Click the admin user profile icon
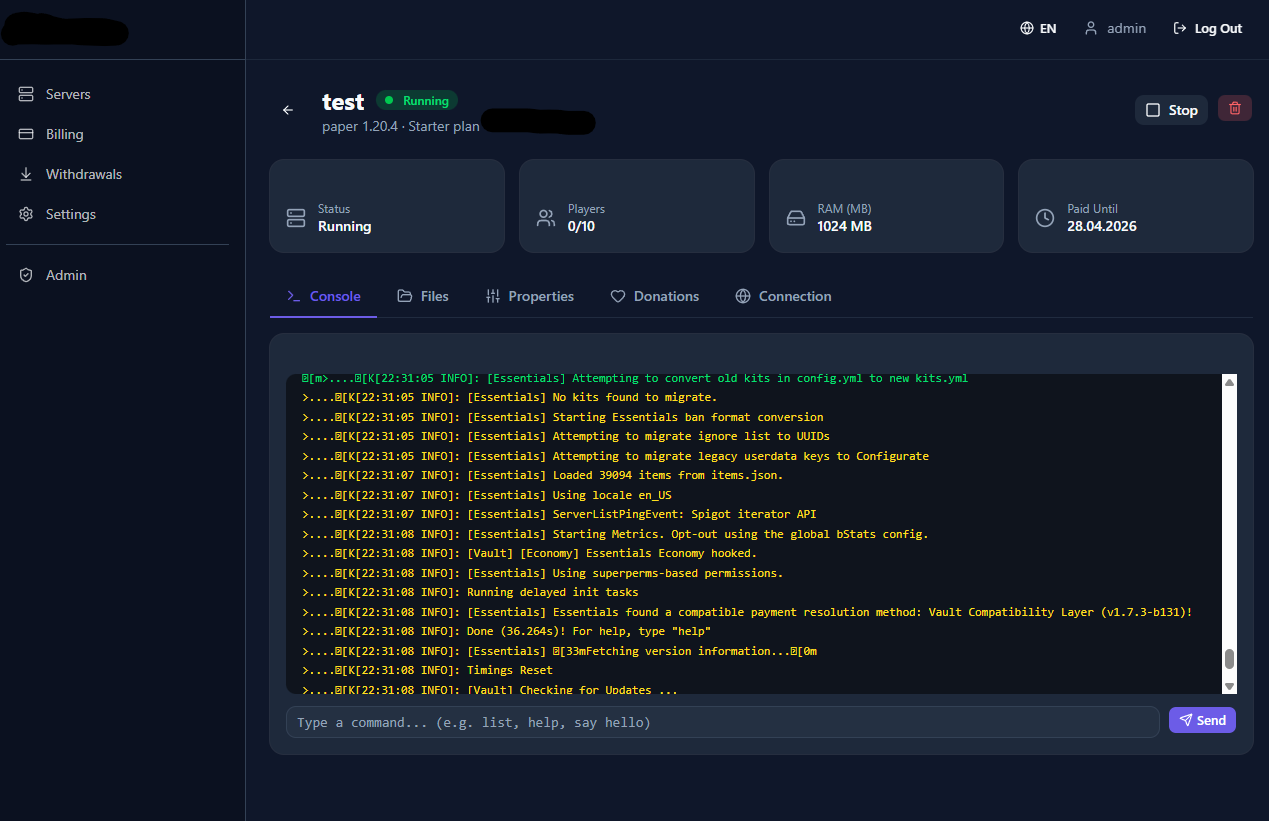 pos(1091,29)
